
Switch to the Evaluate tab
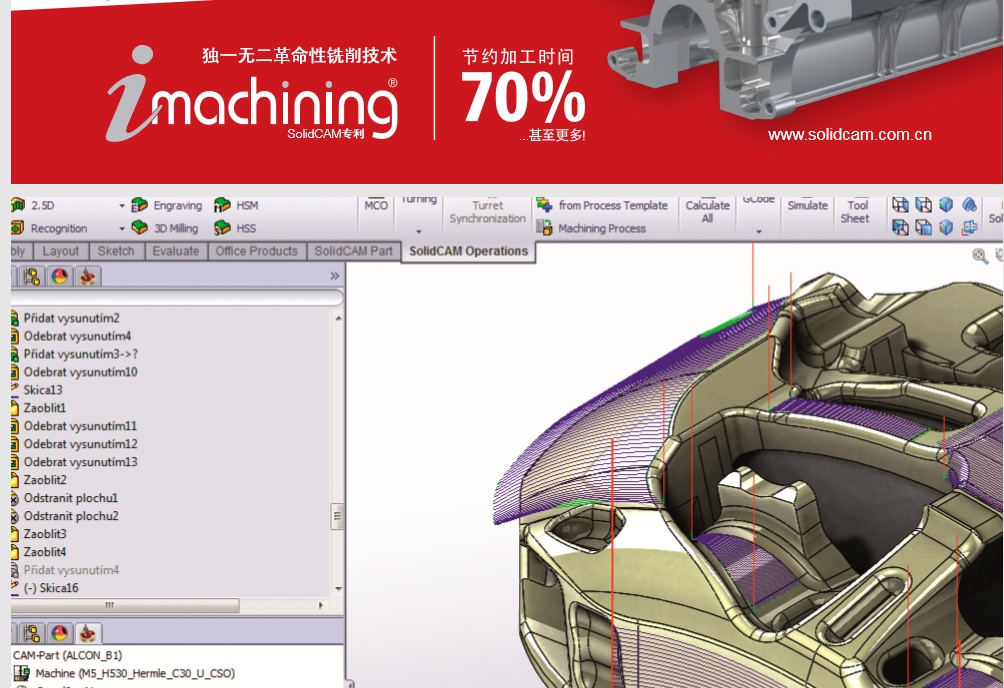pos(175,251)
